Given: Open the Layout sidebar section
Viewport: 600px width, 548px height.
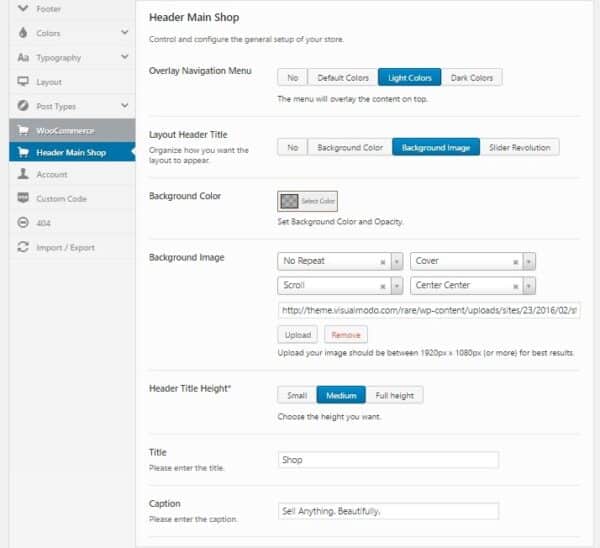Looking at the screenshot, I should (72, 82).
